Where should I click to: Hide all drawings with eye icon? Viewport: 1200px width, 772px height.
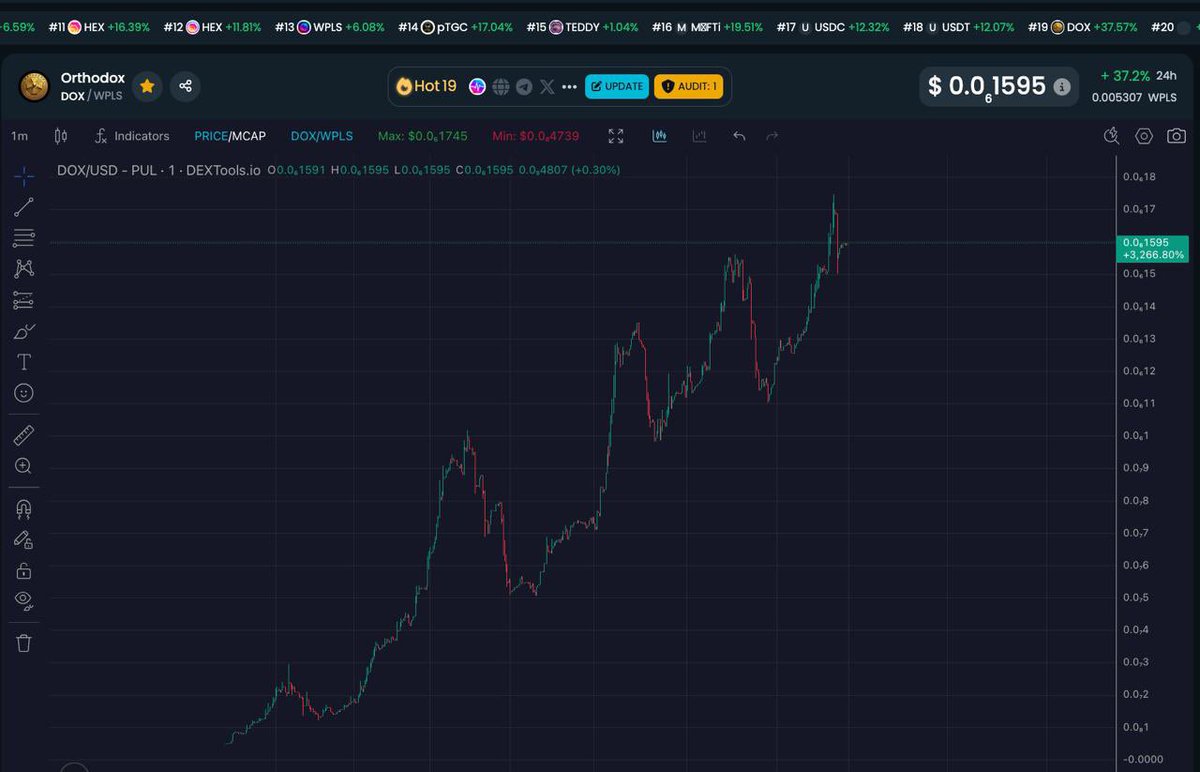click(24, 601)
